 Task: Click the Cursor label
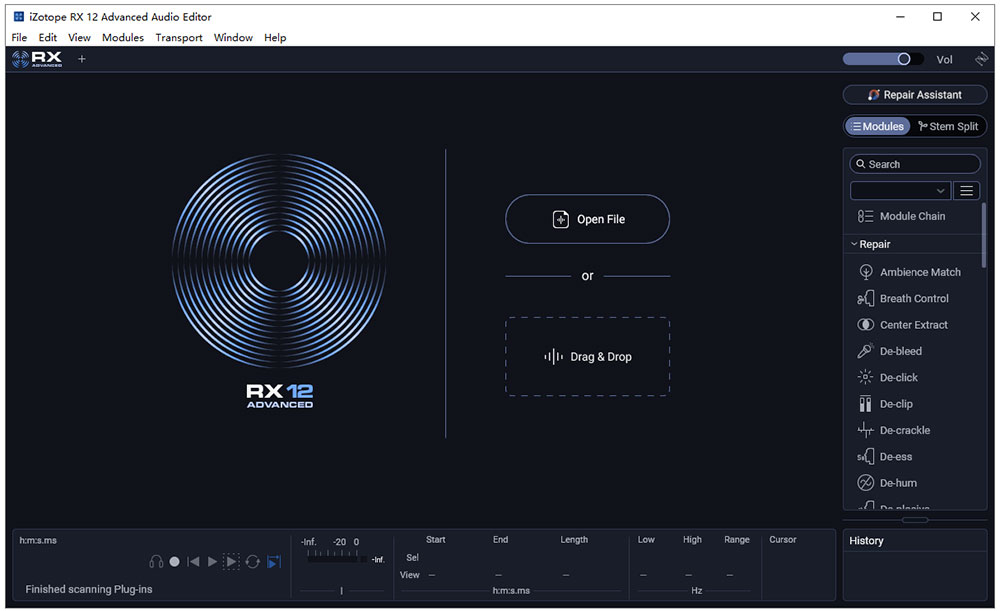(x=783, y=540)
